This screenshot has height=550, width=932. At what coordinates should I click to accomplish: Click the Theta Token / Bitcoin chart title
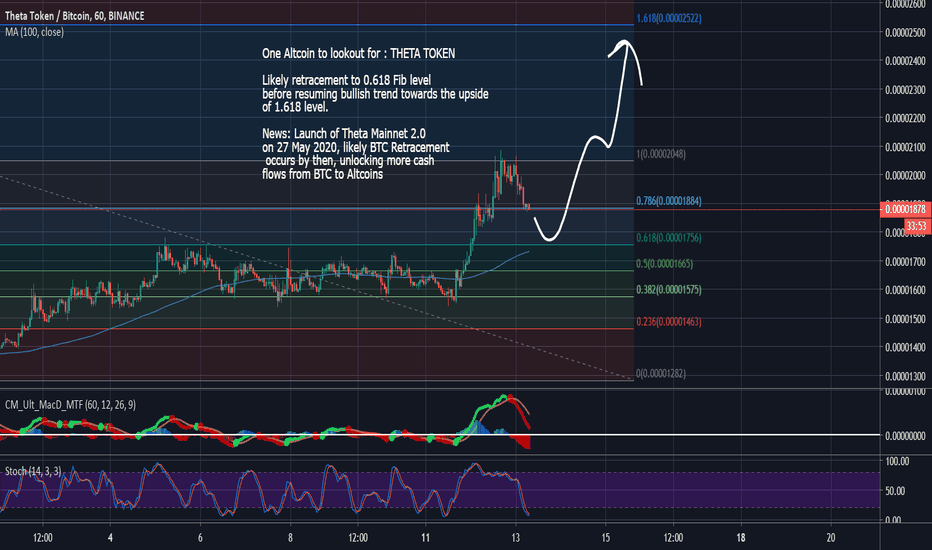coord(74,16)
